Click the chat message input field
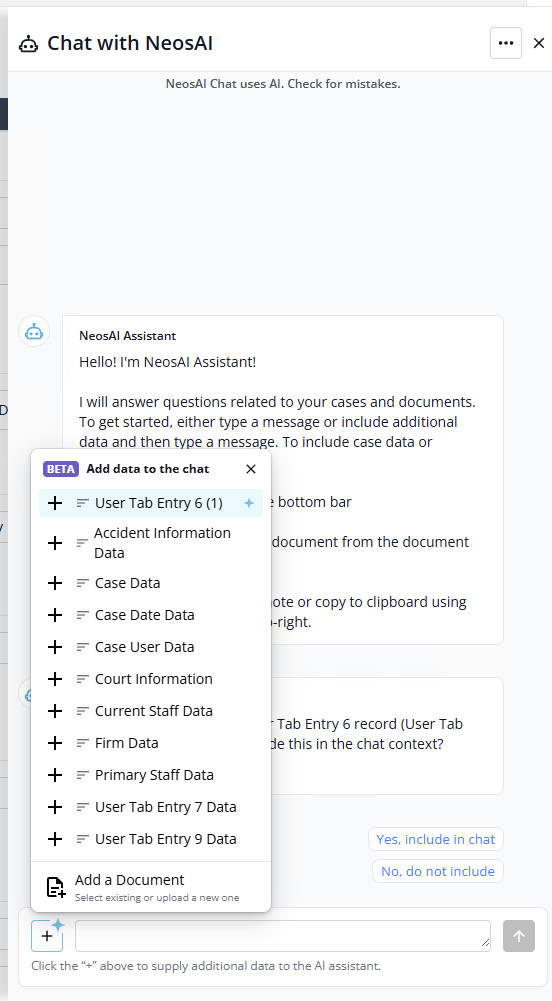 point(283,936)
